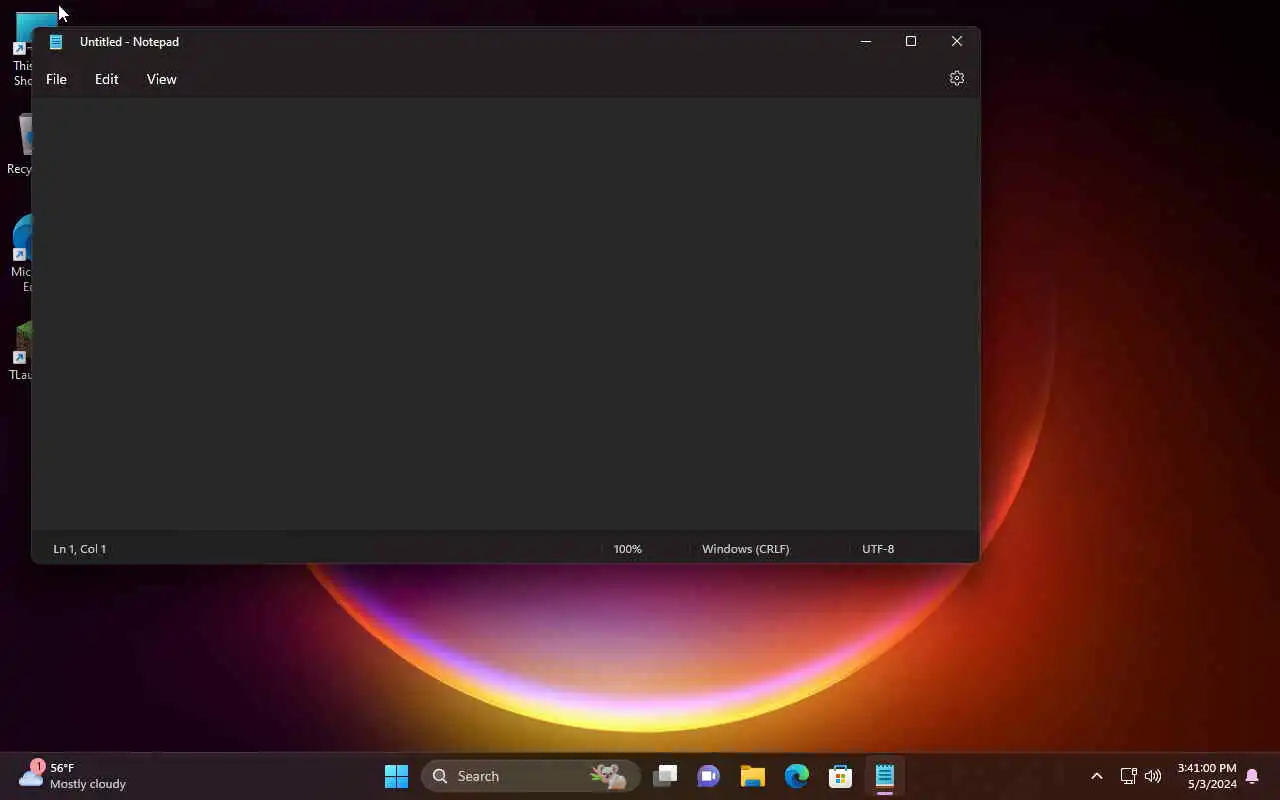Open File Explorer from the taskbar
1280x800 pixels.
753,776
